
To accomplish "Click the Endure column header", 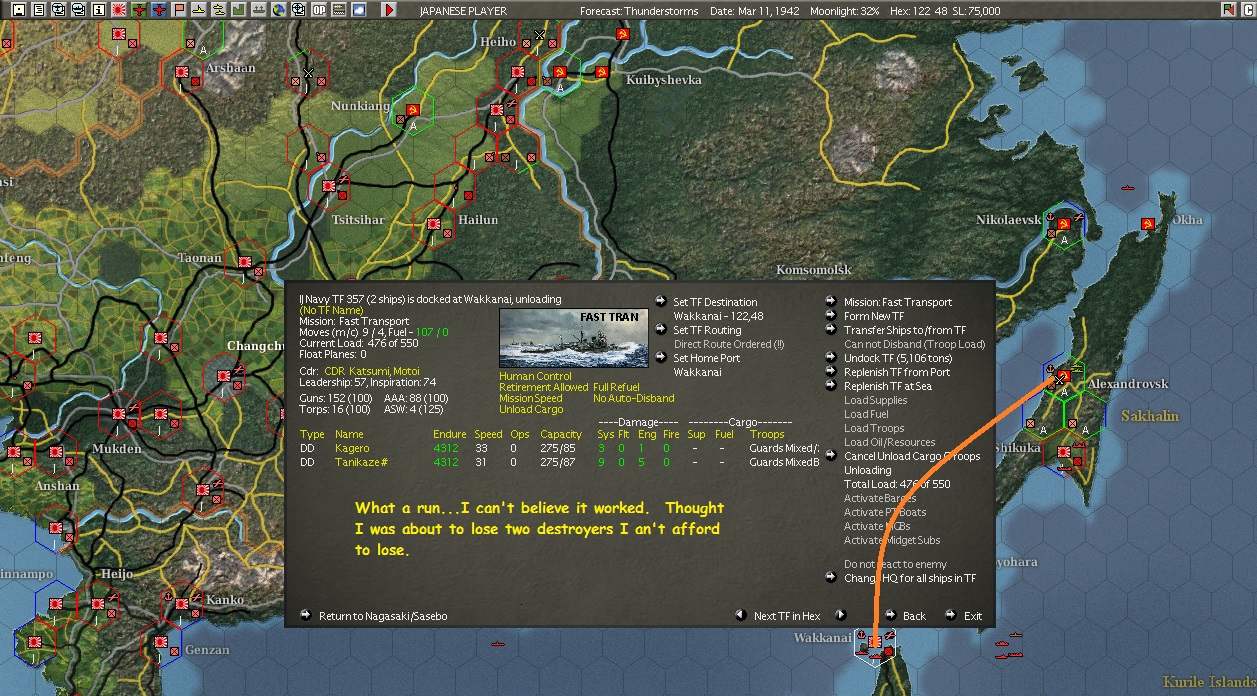I will click(450, 435).
